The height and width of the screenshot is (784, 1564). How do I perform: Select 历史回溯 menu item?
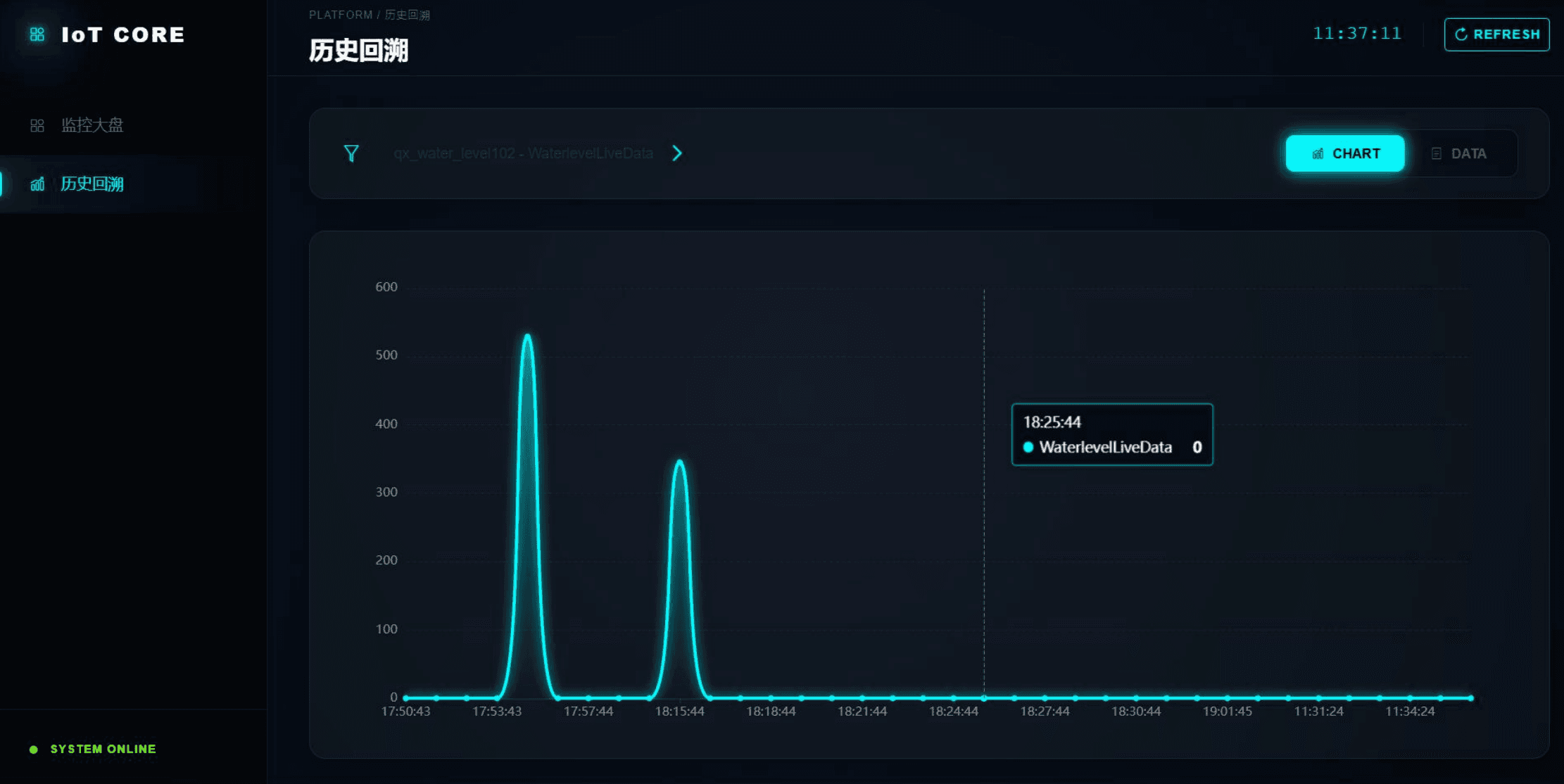tap(92, 184)
